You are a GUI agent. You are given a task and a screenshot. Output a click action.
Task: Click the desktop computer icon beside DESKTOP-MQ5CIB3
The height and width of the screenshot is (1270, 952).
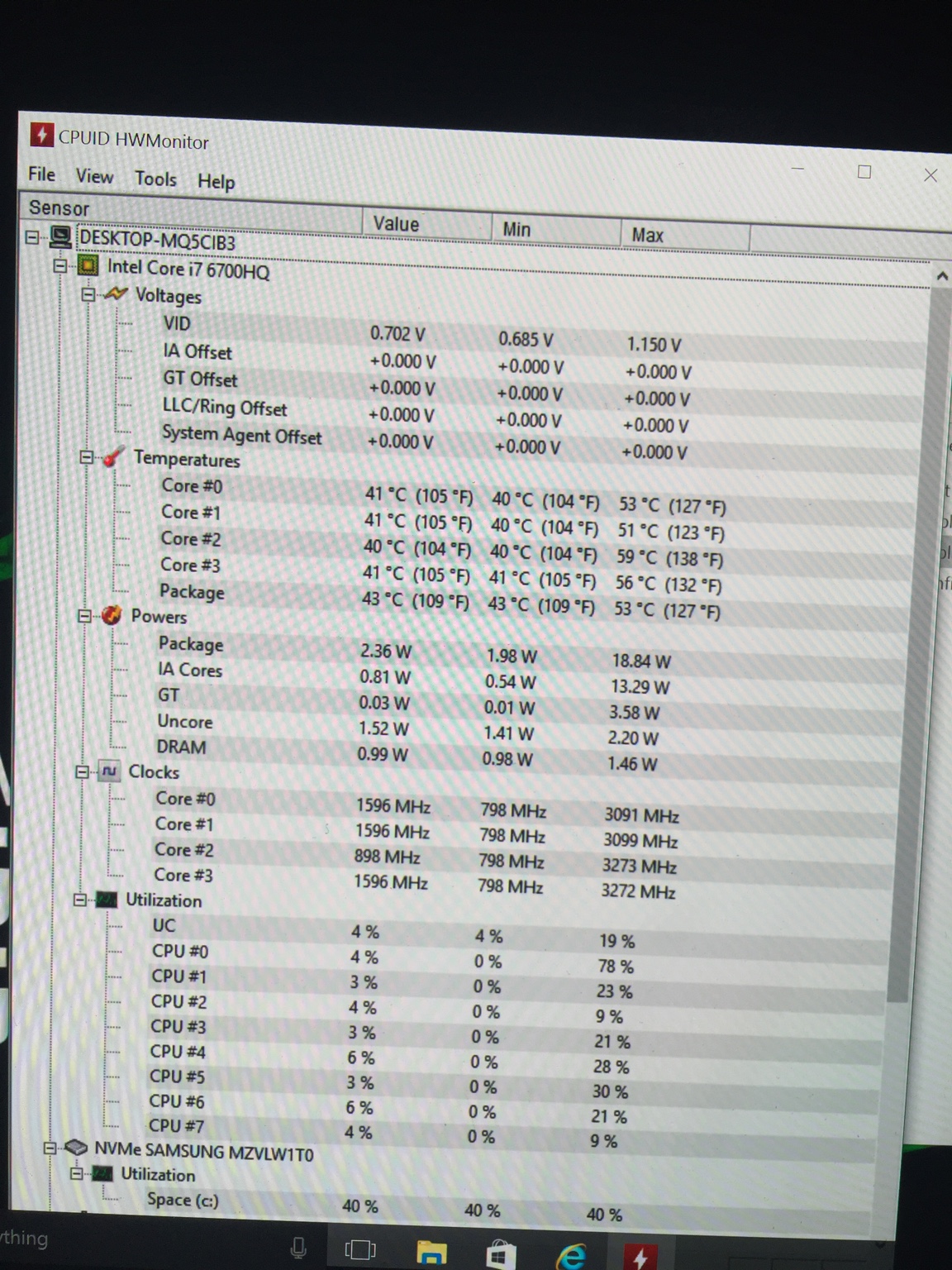pyautogui.click(x=60, y=237)
